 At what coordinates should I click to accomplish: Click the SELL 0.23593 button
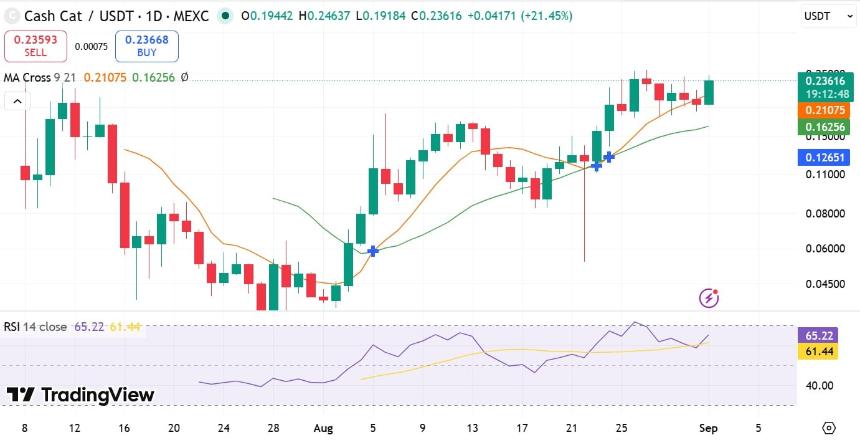tap(36, 46)
